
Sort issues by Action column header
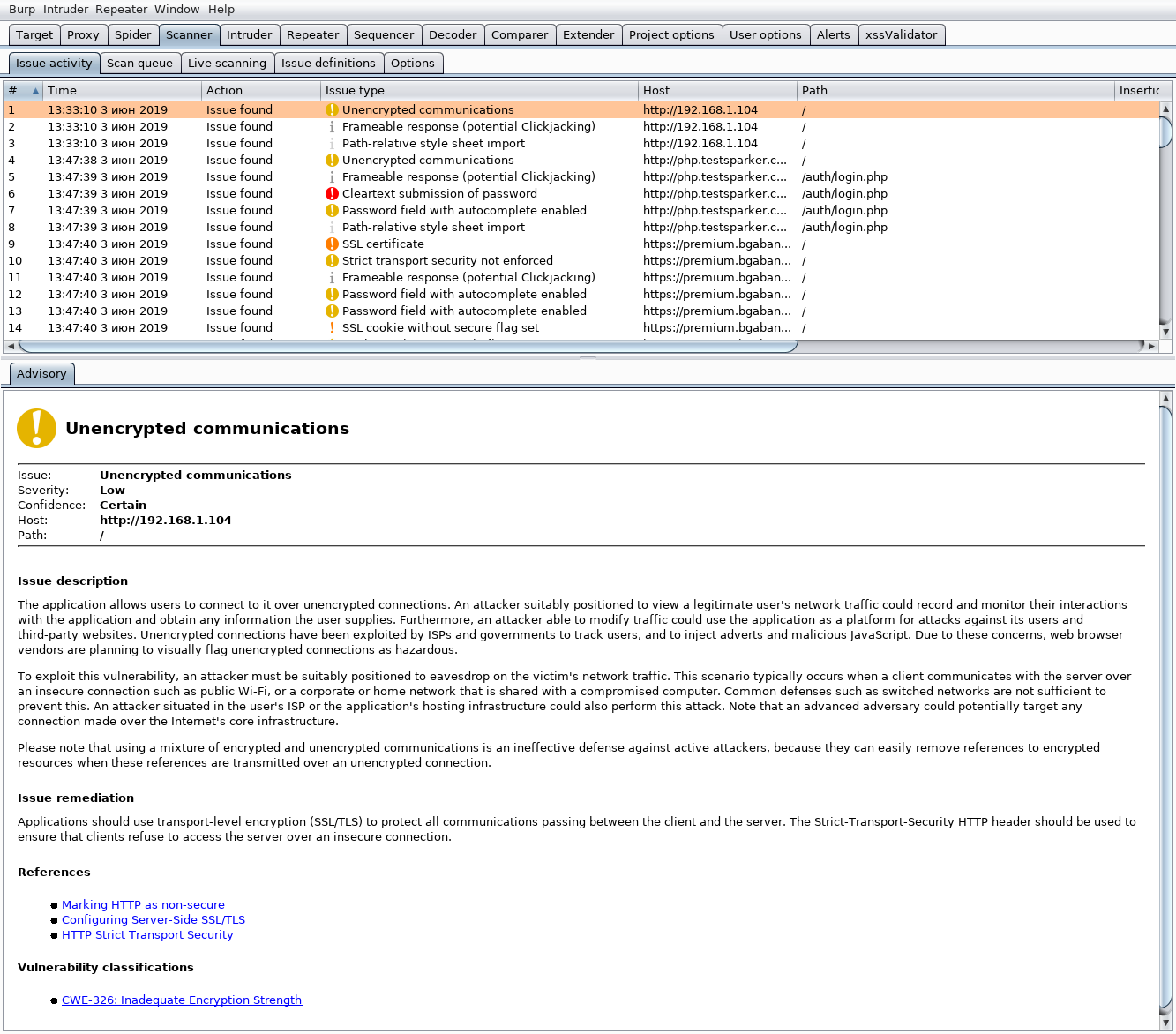point(261,91)
